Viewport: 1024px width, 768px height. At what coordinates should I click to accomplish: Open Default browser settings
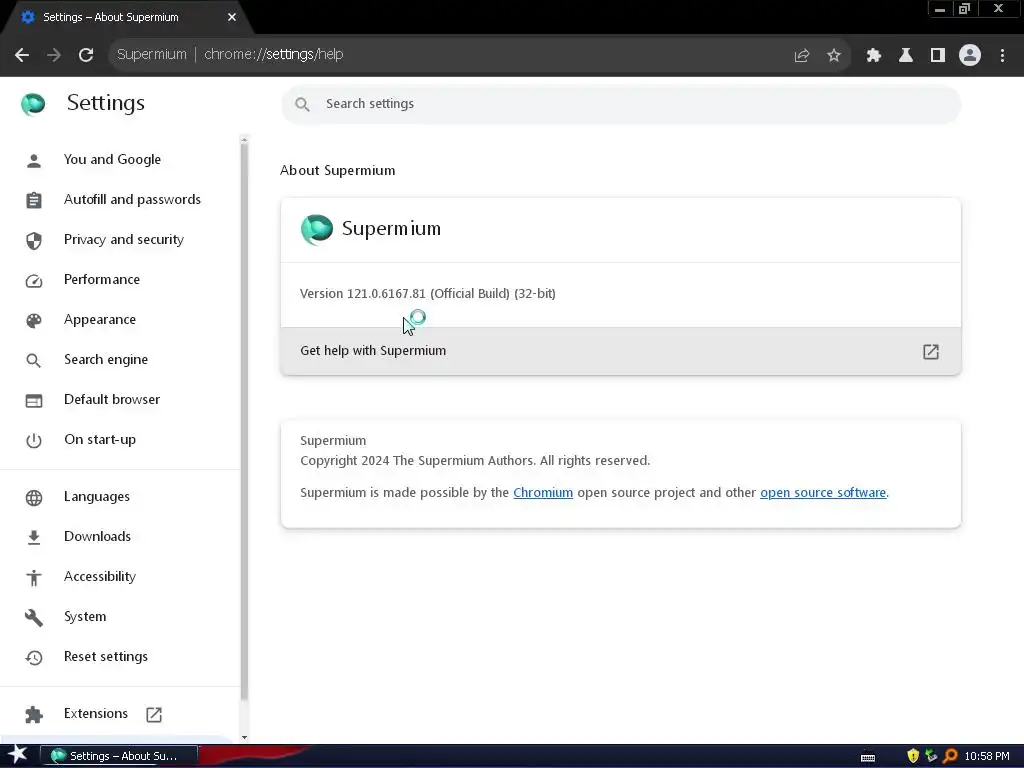[112, 399]
